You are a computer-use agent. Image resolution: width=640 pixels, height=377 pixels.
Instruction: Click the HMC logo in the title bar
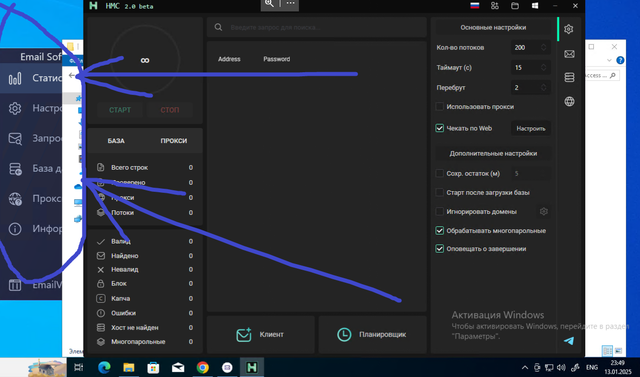tap(93, 6)
